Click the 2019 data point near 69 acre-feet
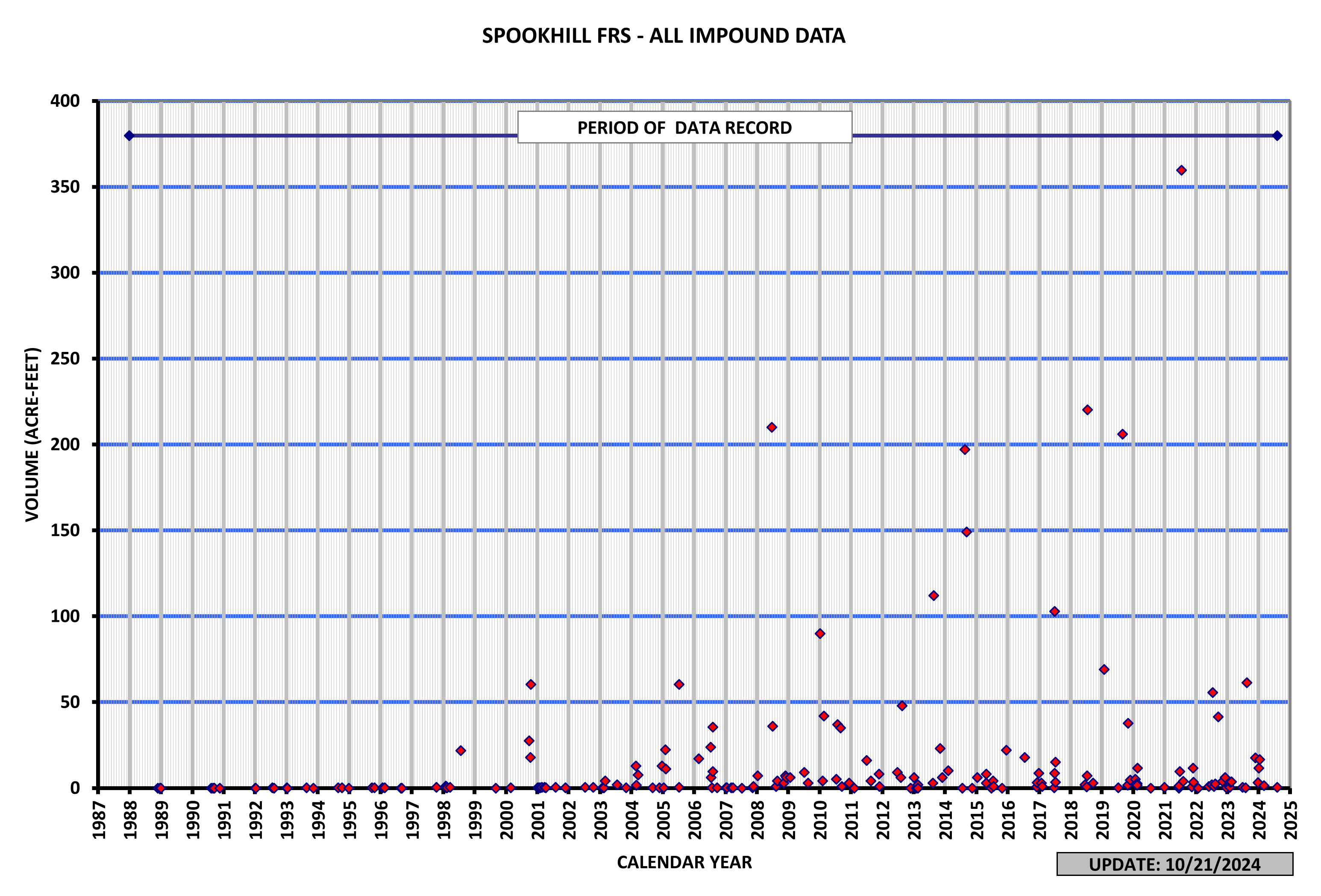1321x896 pixels. click(1104, 669)
